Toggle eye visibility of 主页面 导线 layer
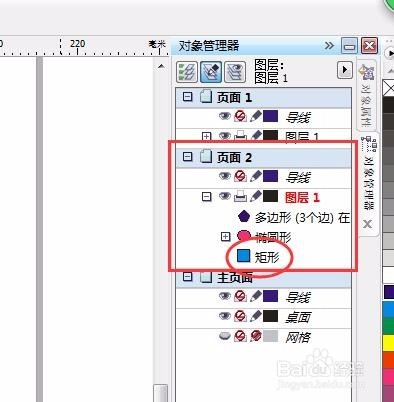 tap(225, 296)
